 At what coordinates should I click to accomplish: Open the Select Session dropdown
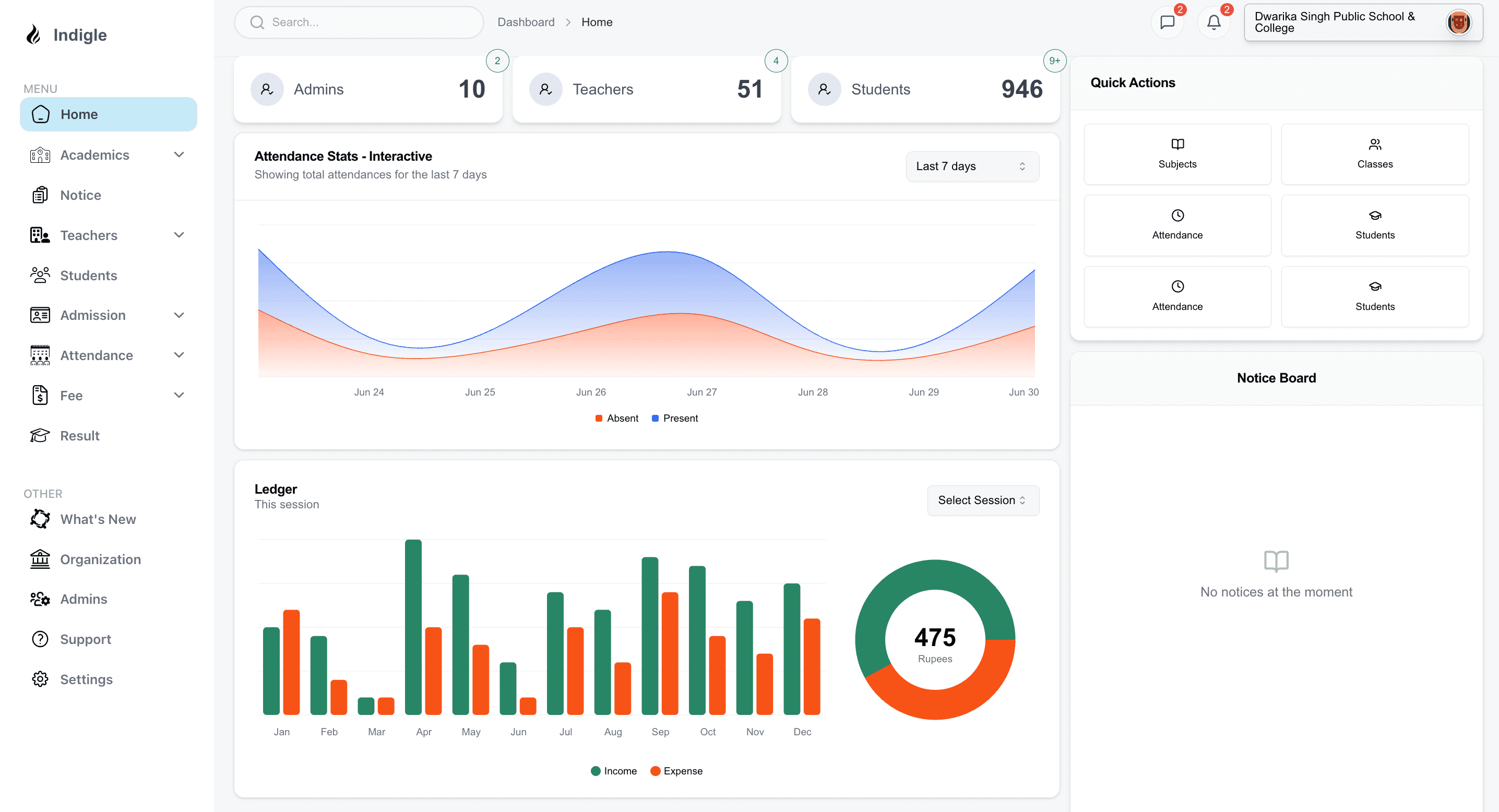click(982, 500)
